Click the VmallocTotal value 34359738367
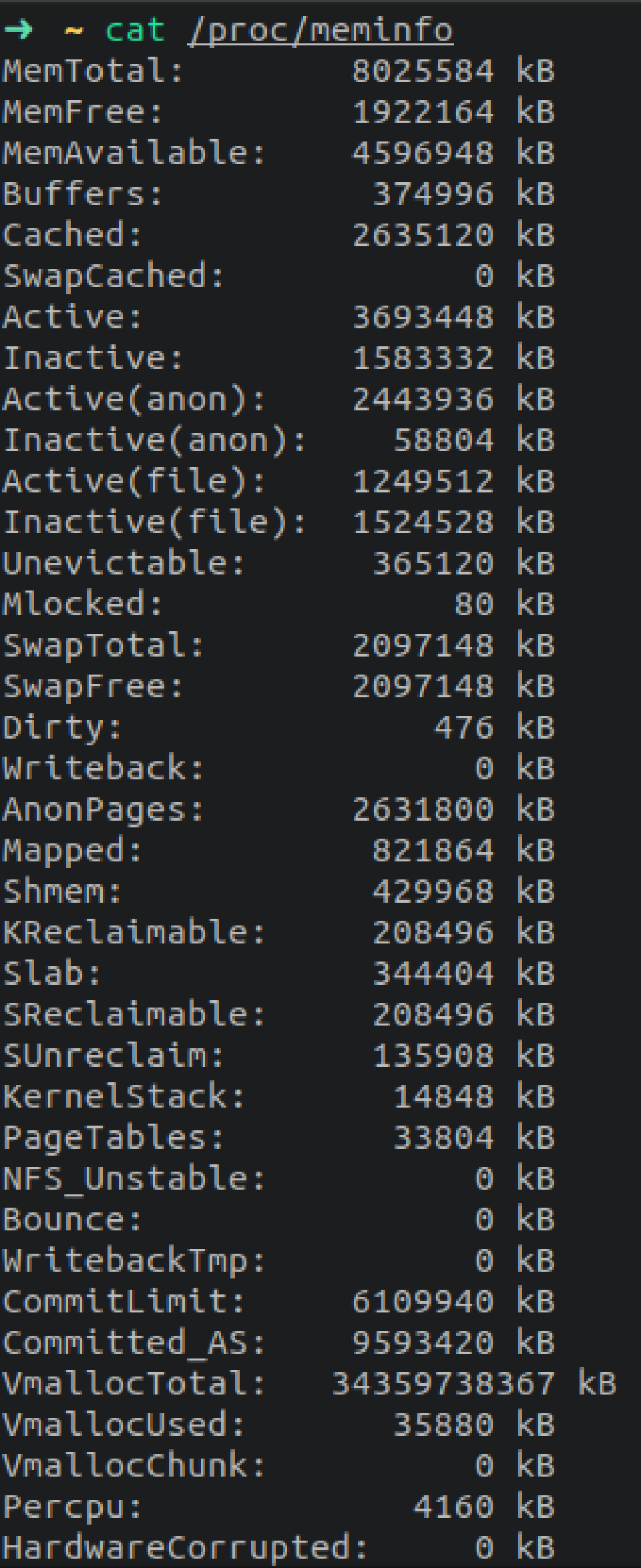 443,1384
